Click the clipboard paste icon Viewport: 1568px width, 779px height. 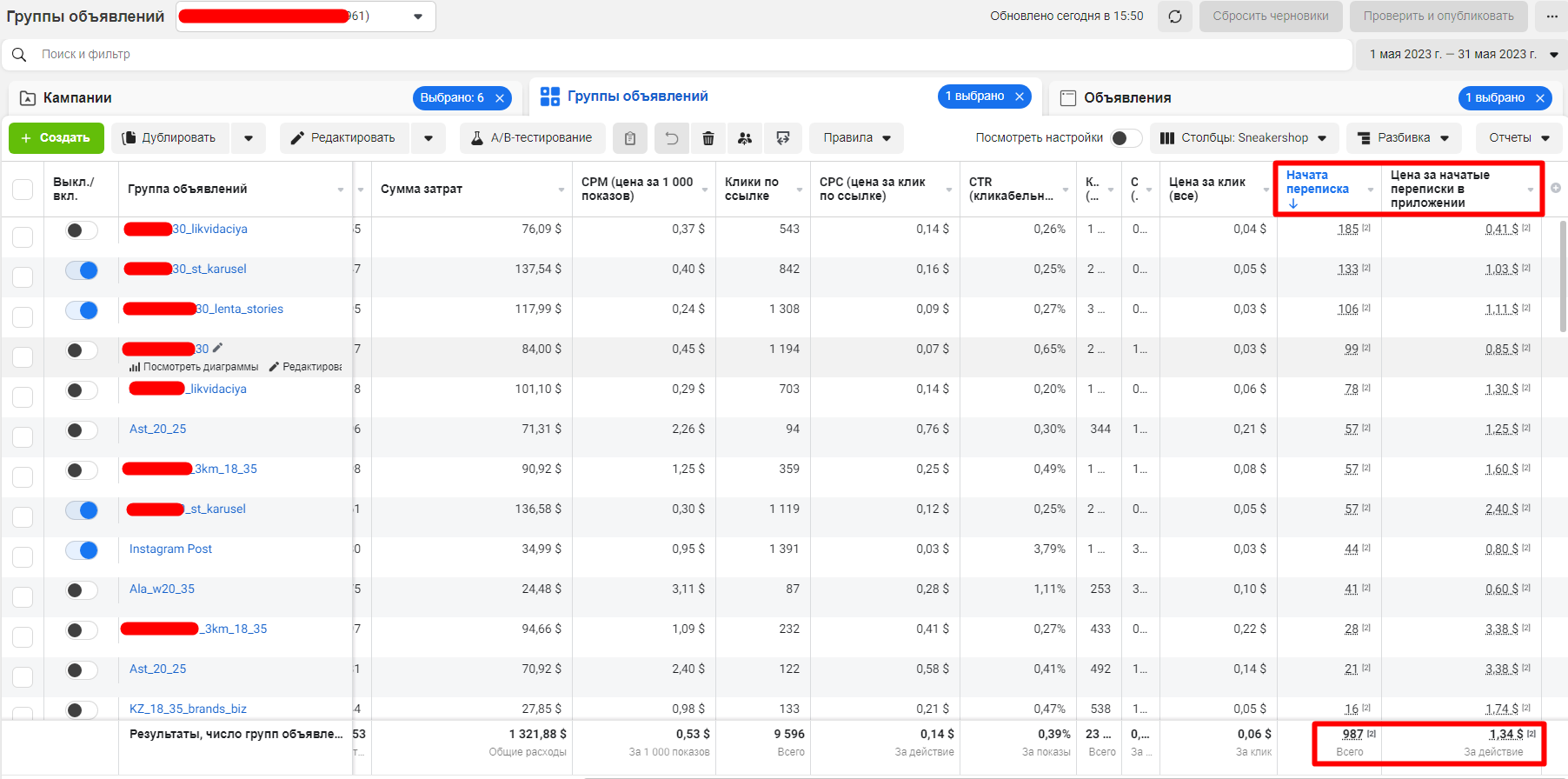click(630, 138)
